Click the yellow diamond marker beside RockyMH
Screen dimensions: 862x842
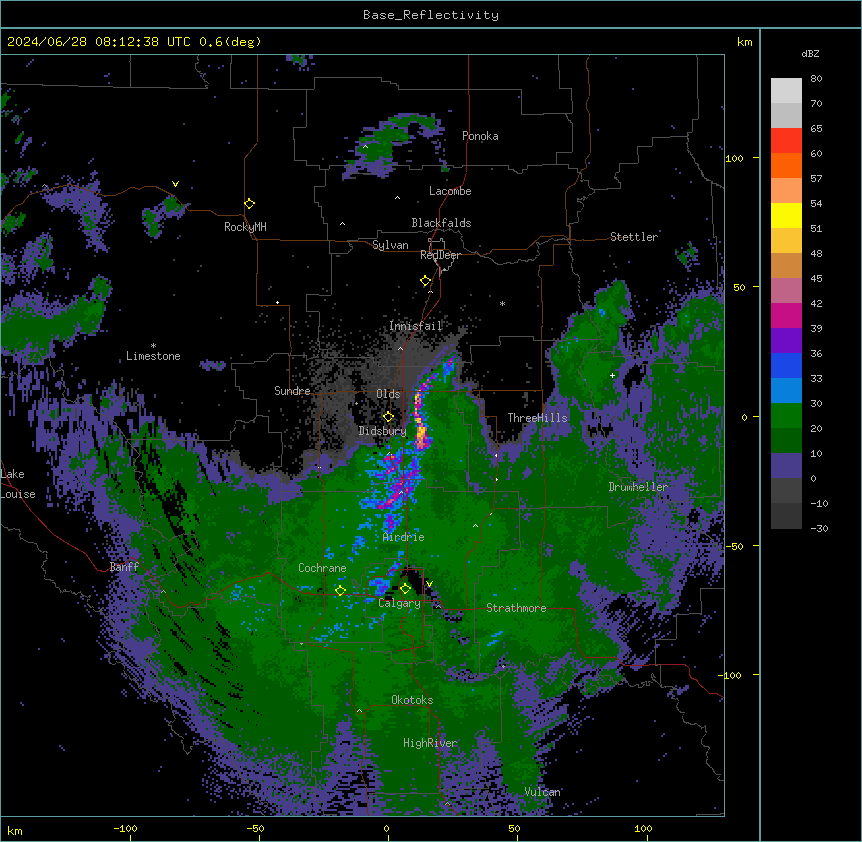click(250, 204)
